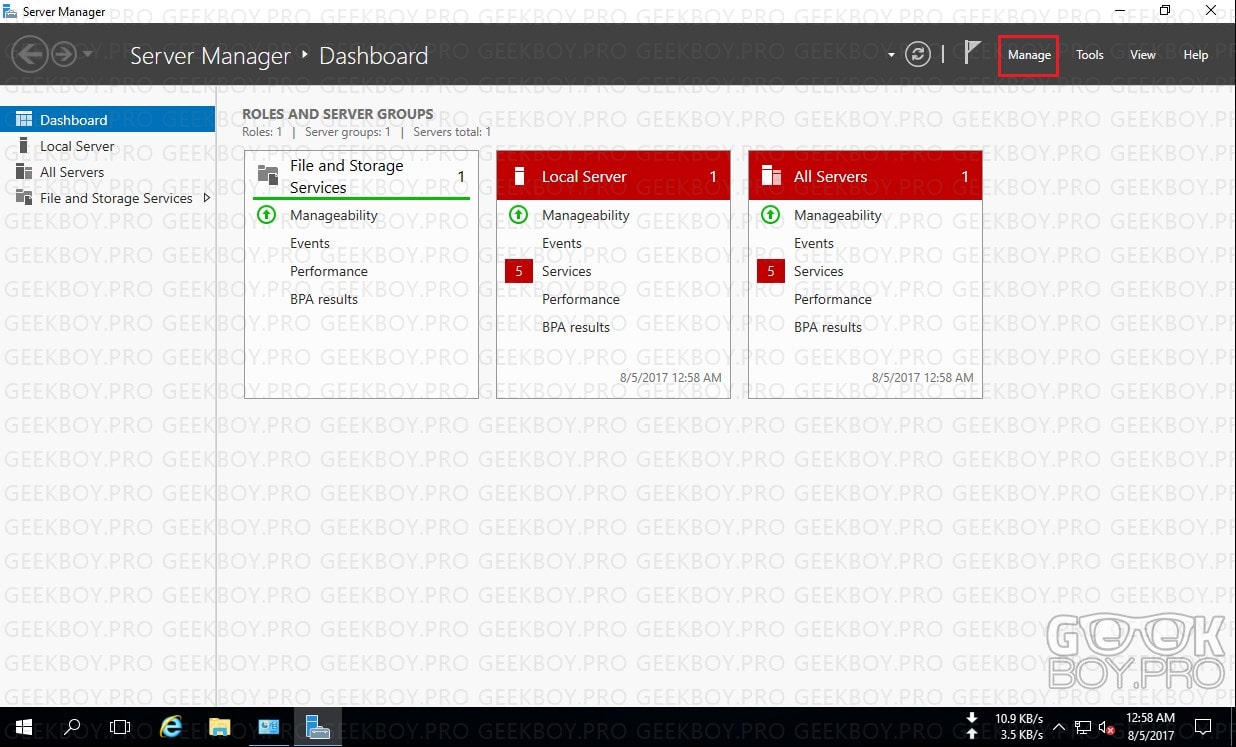Open Events in the All Servers tile
The width and height of the screenshot is (1236, 747).
[x=814, y=243]
